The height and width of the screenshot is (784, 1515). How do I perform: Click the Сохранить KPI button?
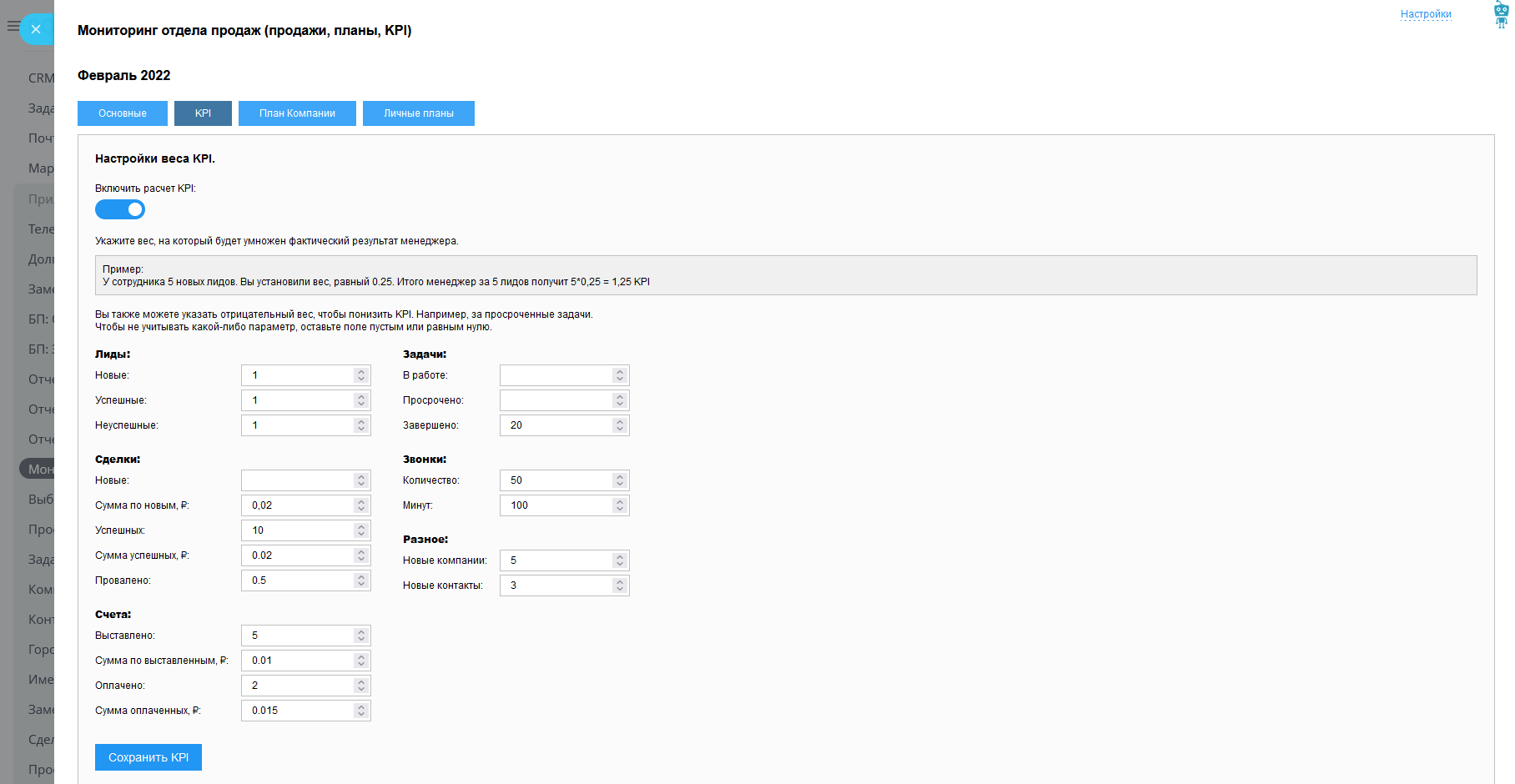[x=148, y=757]
